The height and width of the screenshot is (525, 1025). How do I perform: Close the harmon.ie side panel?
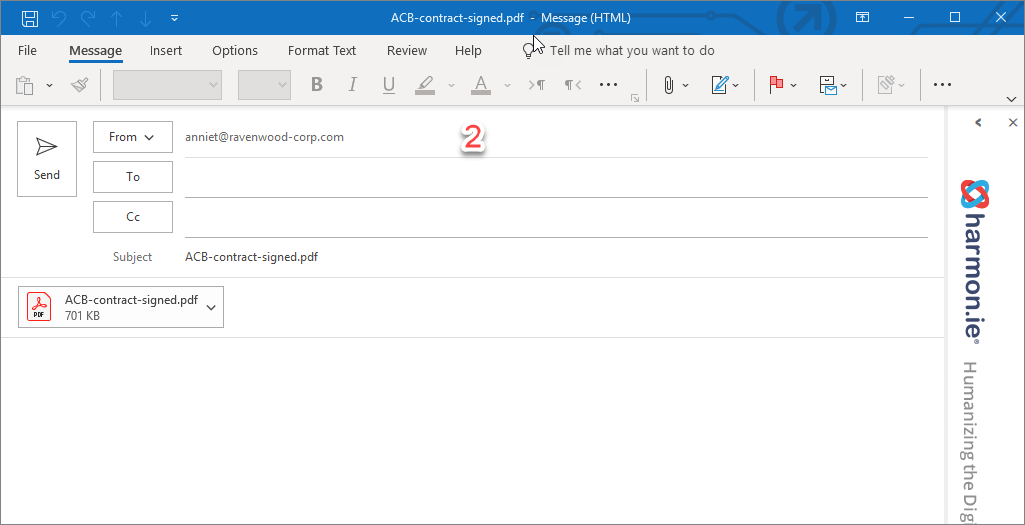point(1013,122)
